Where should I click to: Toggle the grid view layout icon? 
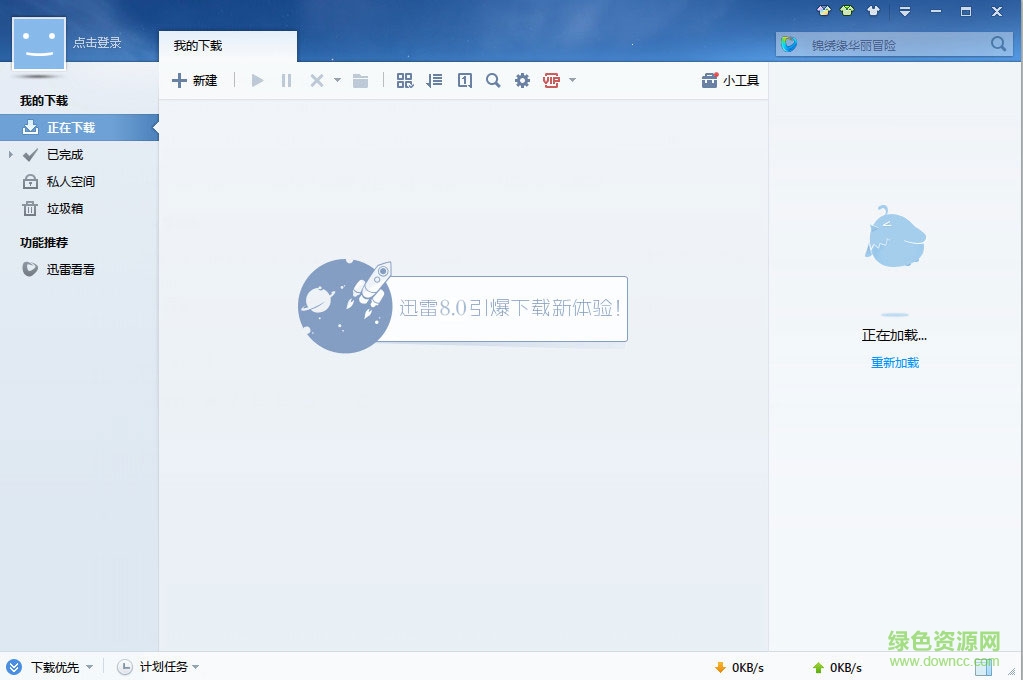pos(405,80)
